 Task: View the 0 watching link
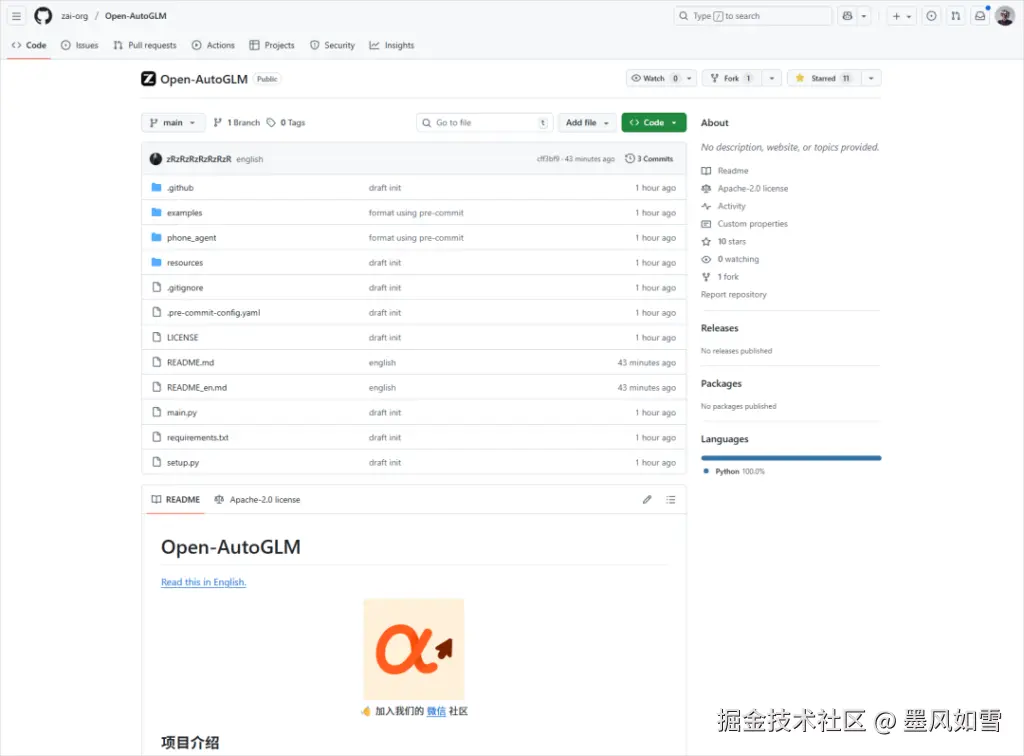730,259
